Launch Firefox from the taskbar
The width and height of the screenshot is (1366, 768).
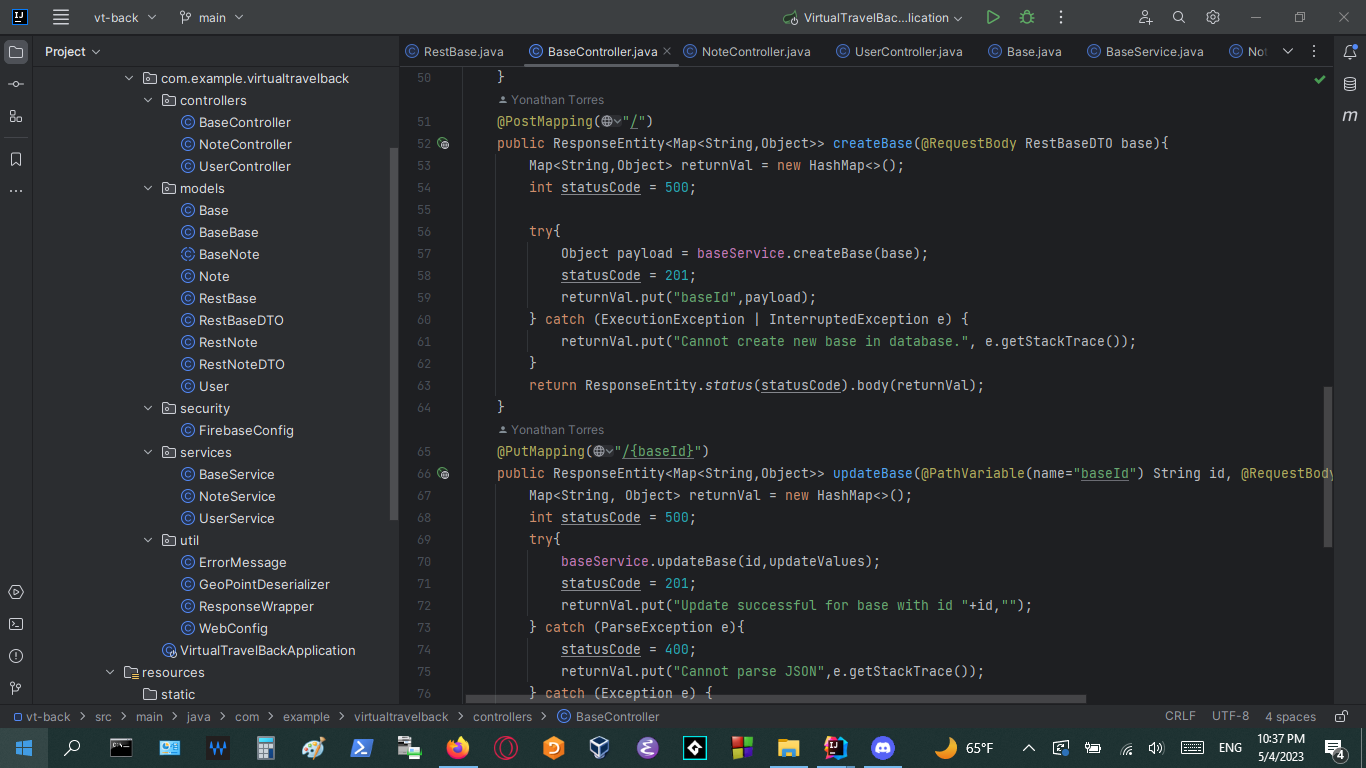458,747
